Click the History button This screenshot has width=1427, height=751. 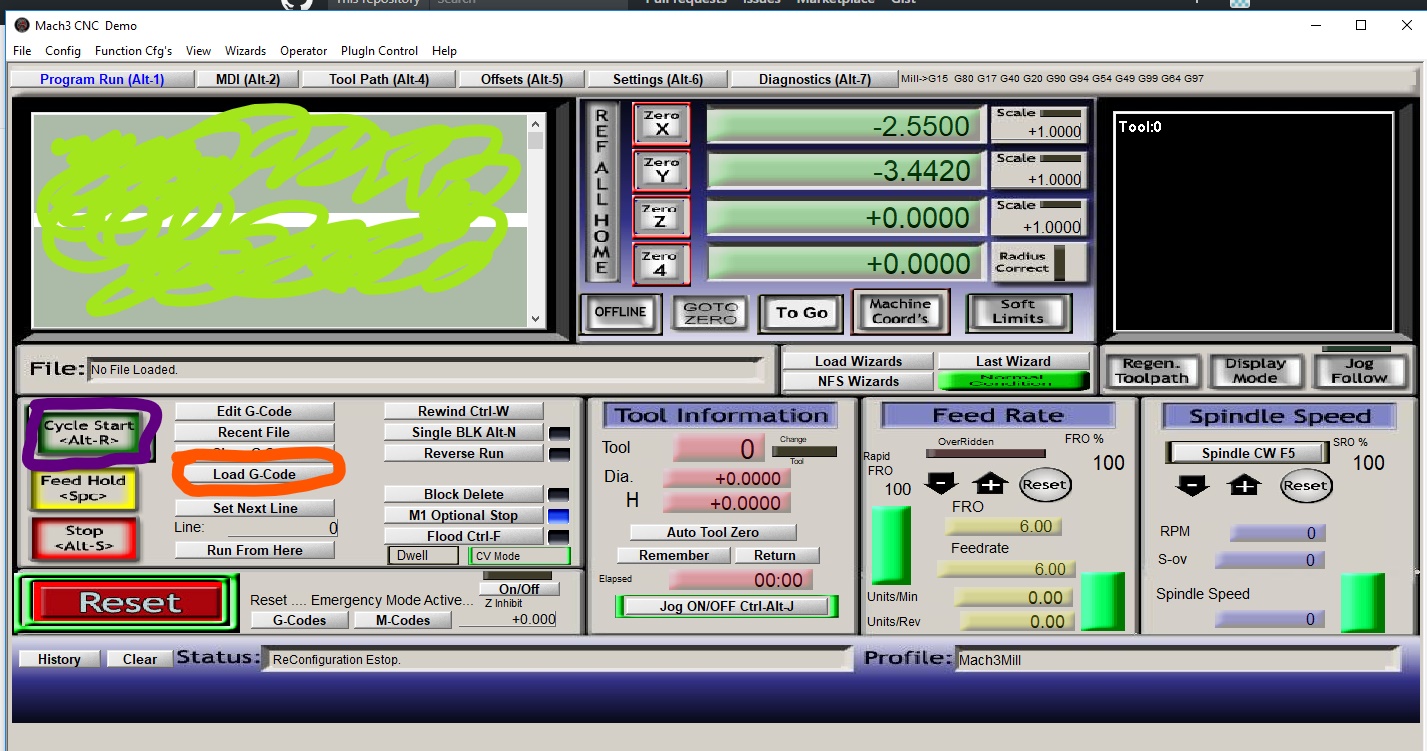59,659
